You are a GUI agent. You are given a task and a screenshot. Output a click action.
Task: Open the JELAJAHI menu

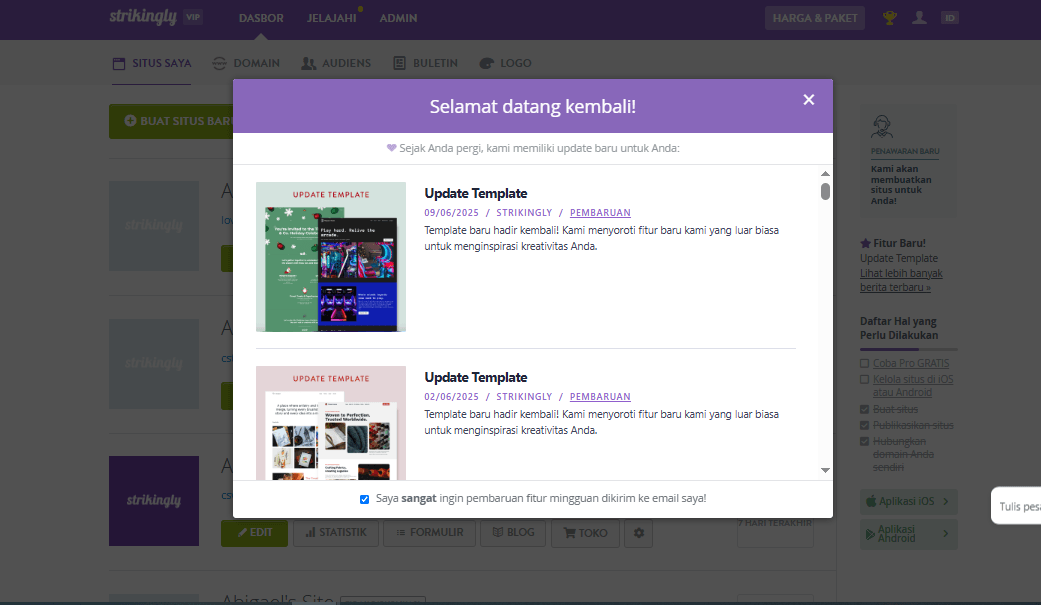(331, 18)
